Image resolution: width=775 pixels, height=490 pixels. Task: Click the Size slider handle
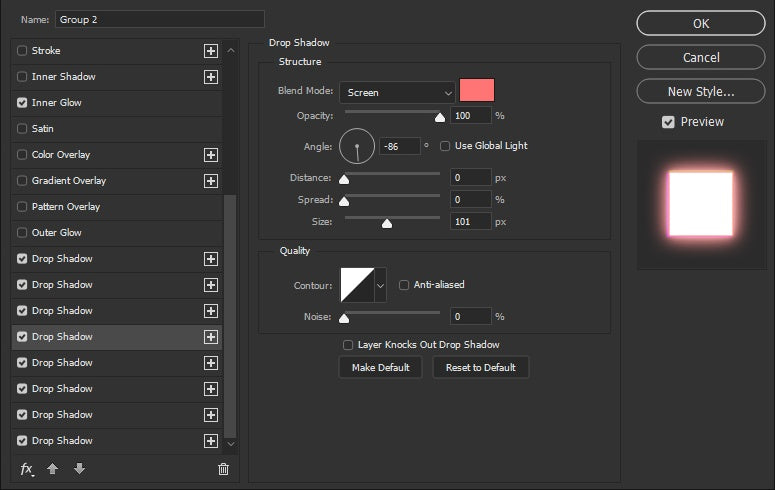point(387,224)
